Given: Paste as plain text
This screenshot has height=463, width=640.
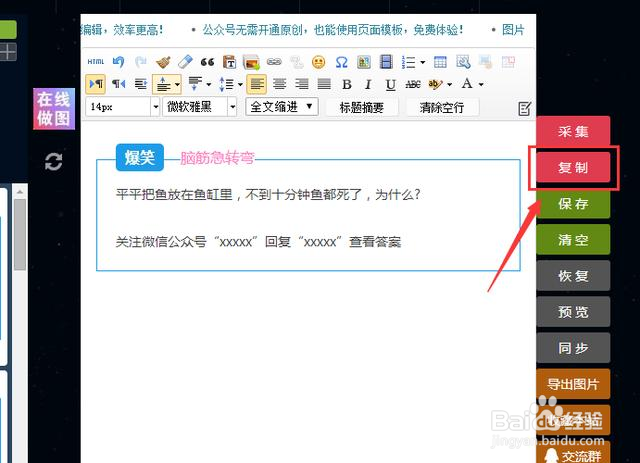Looking at the screenshot, I should tap(230, 62).
